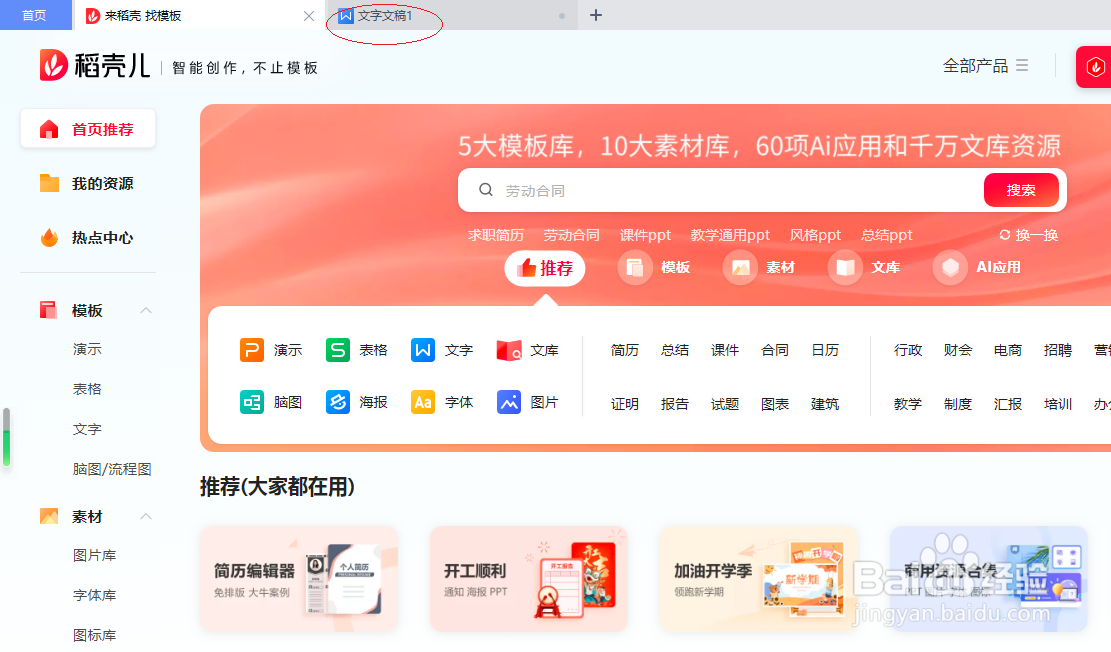The height and width of the screenshot is (652, 1111).
Task: Collapse the 模板 sidebar section
Action: 144,310
